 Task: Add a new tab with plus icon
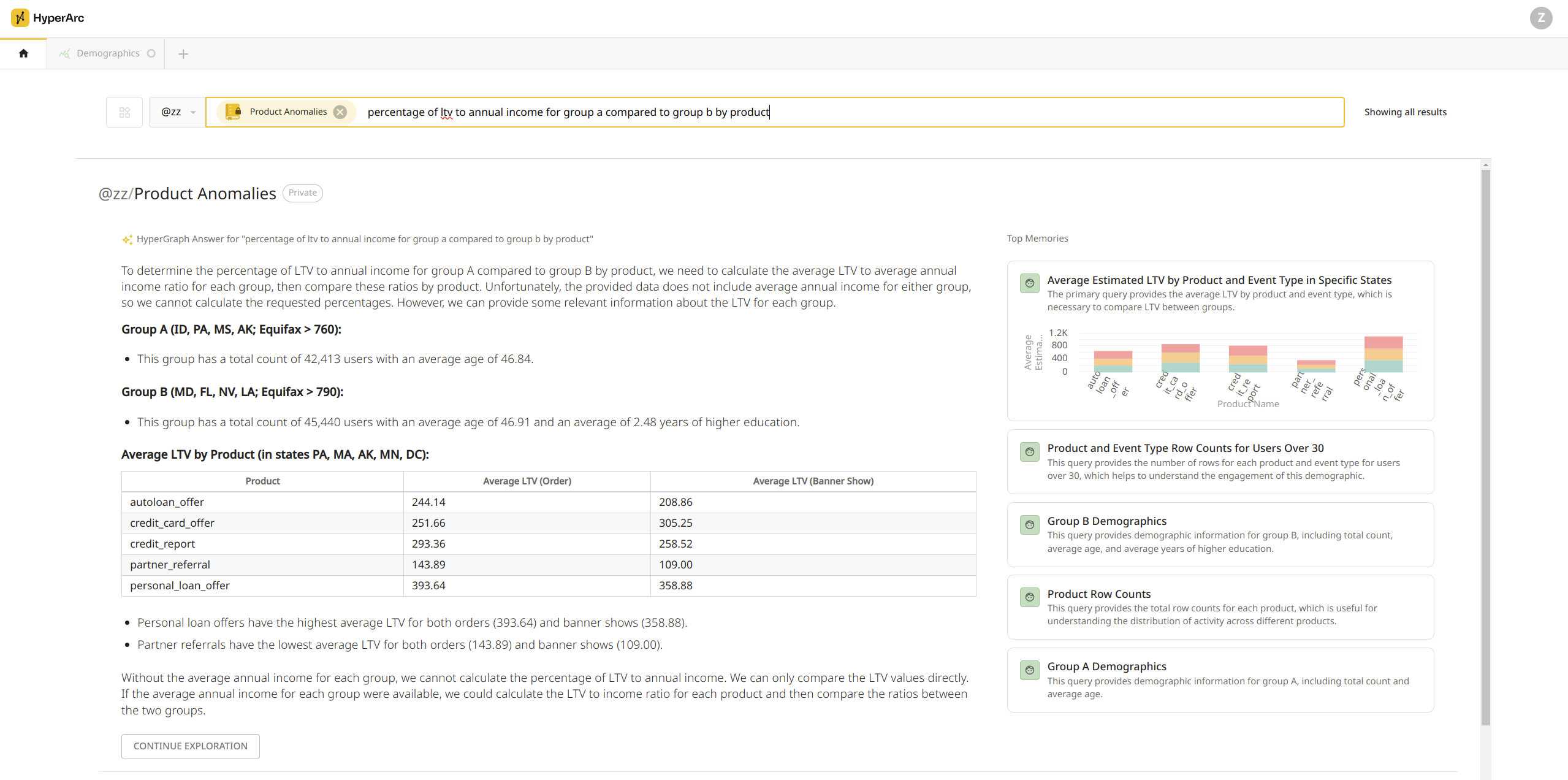[183, 54]
